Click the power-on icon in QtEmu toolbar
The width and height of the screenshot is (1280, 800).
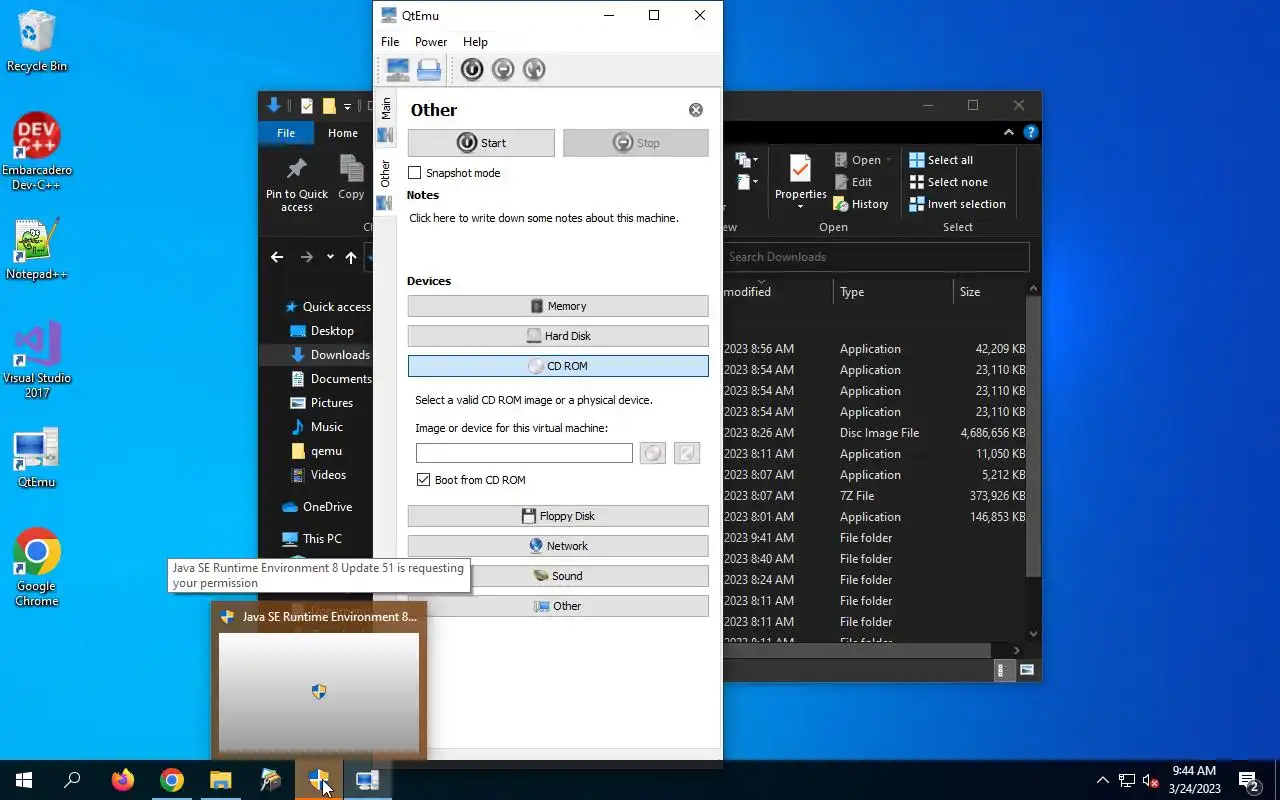tap(472, 69)
